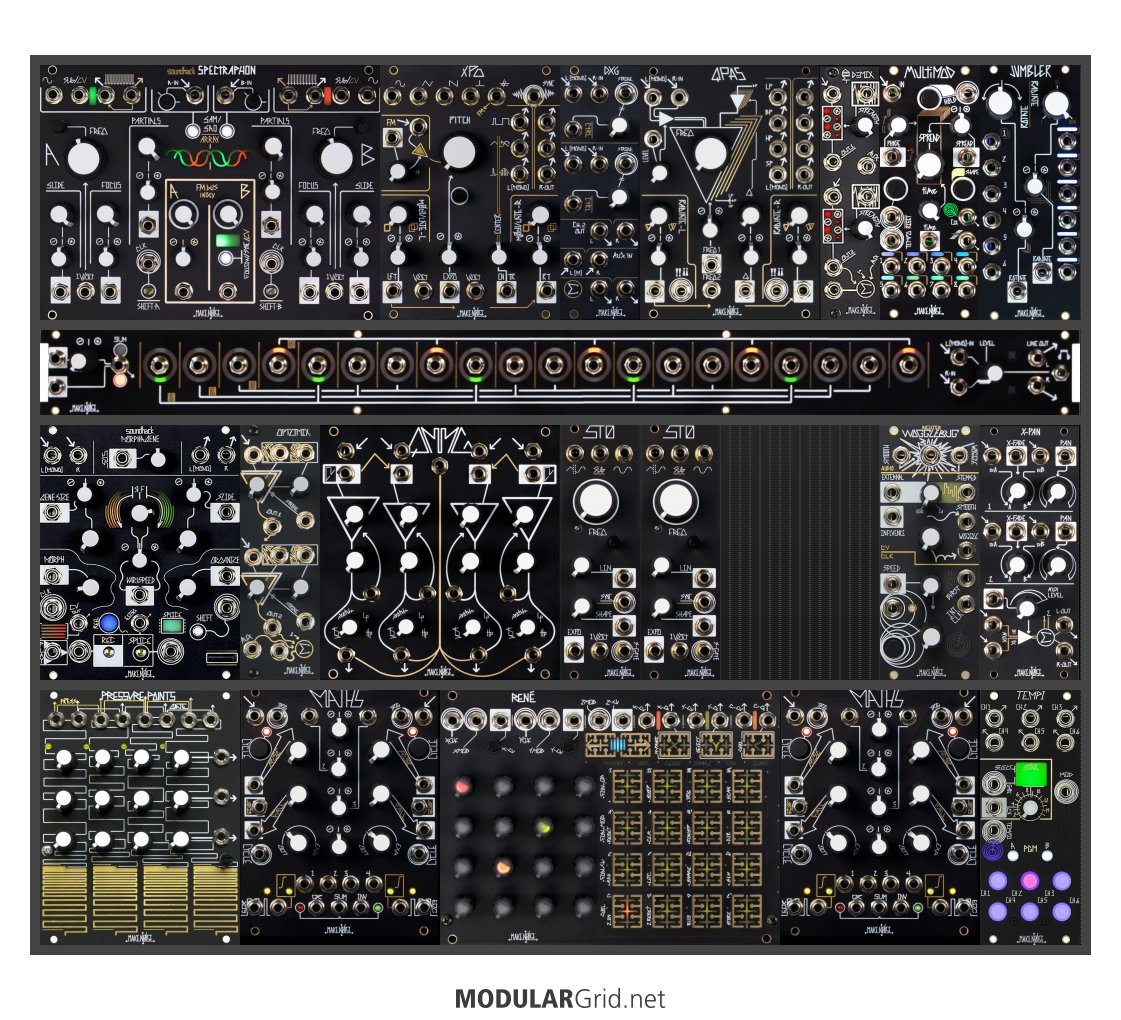Click the blank ribbed filler panel
The width and height of the screenshot is (1121, 1020).
coord(800,552)
